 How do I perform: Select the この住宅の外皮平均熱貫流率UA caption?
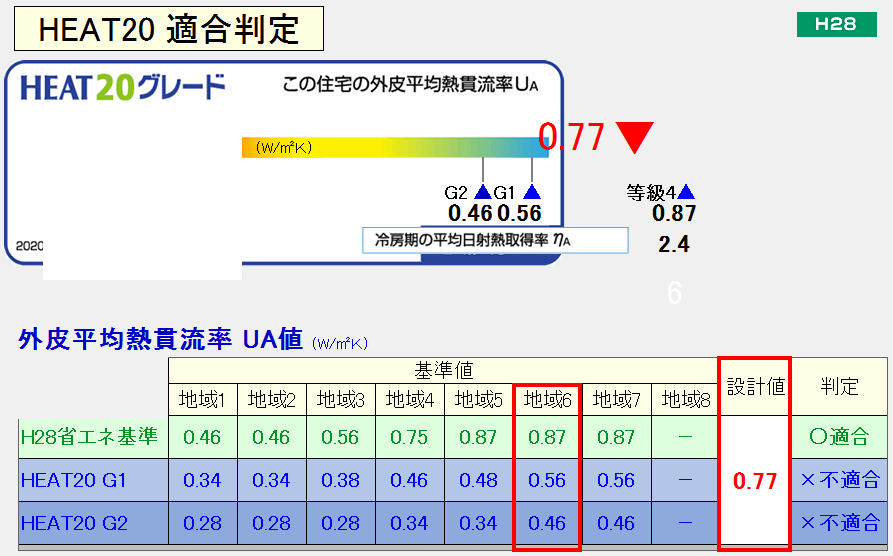coord(410,84)
